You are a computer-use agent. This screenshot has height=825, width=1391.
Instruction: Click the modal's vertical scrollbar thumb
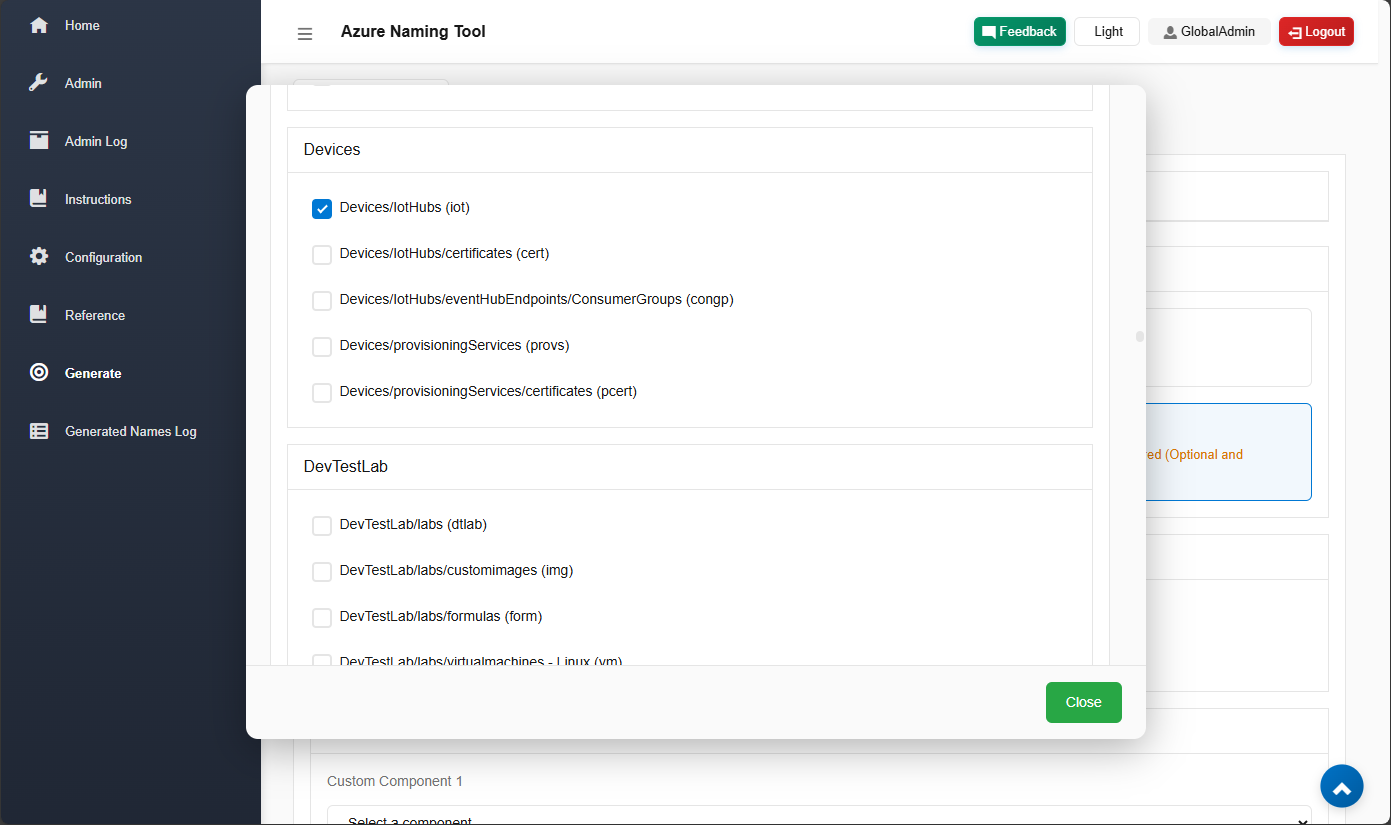coord(1139,337)
